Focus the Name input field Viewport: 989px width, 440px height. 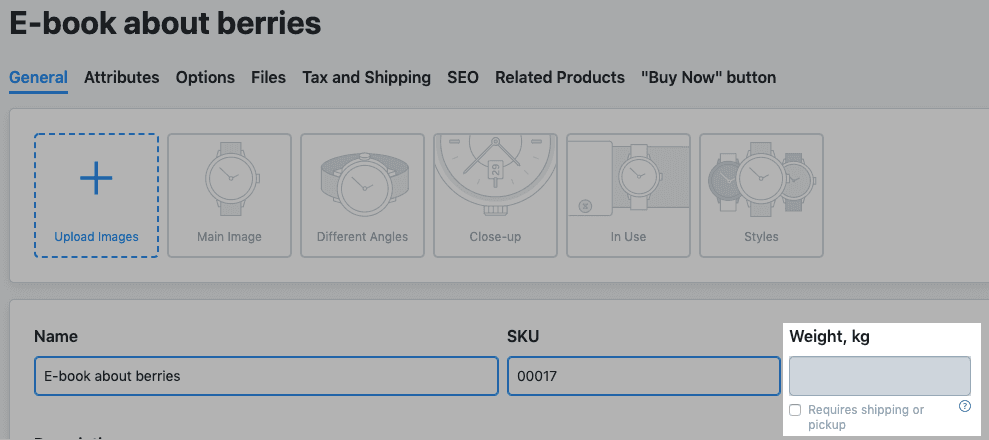coord(266,376)
